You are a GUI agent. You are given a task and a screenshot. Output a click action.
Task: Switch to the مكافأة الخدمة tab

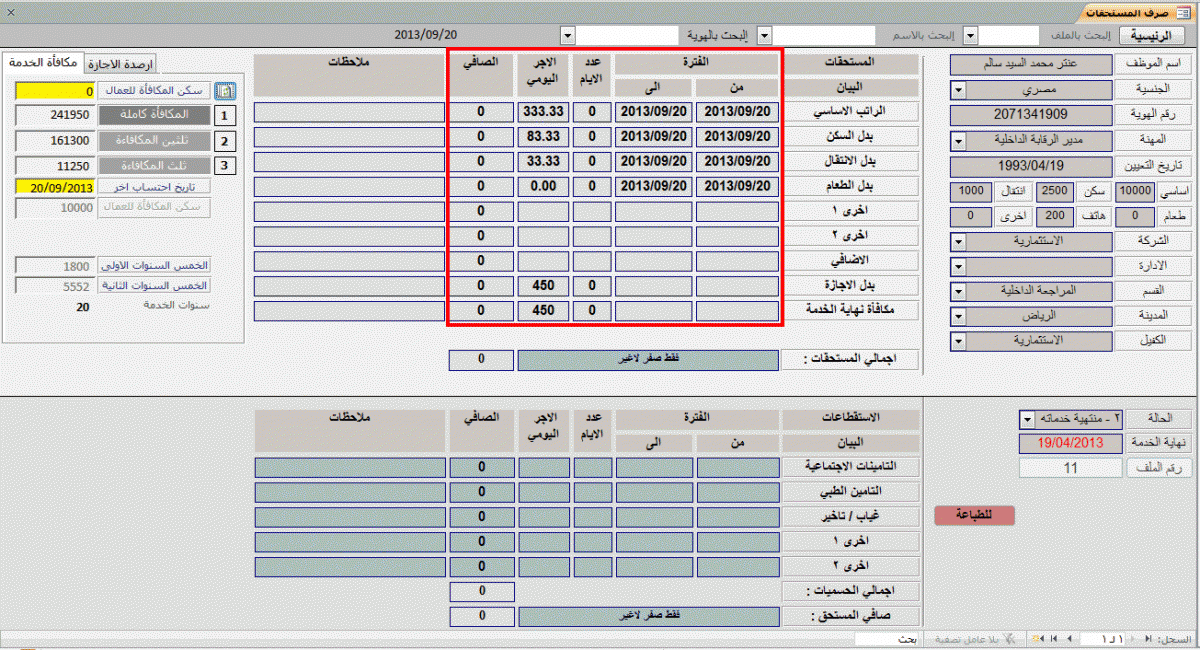[44, 63]
